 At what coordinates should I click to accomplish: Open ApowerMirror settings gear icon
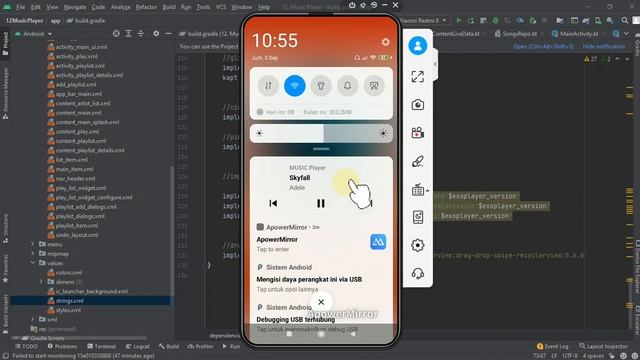pyautogui.click(x=418, y=245)
